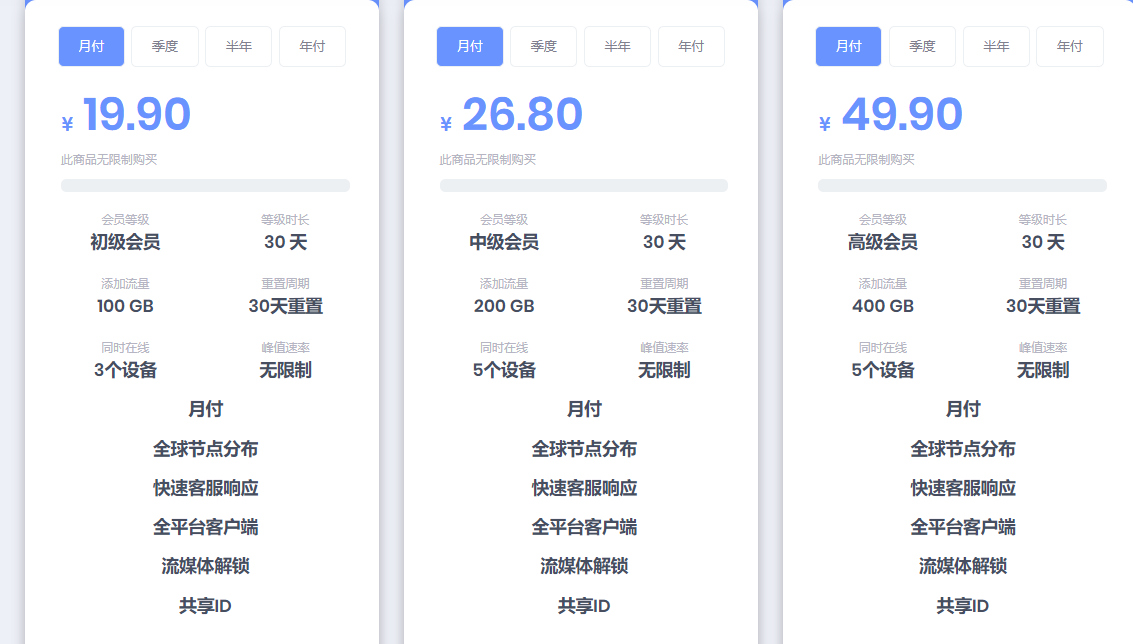Image resolution: width=1133 pixels, height=644 pixels.
Task: Click 此商品无限制购买 note under ¥19.90
Action: click(x=109, y=160)
